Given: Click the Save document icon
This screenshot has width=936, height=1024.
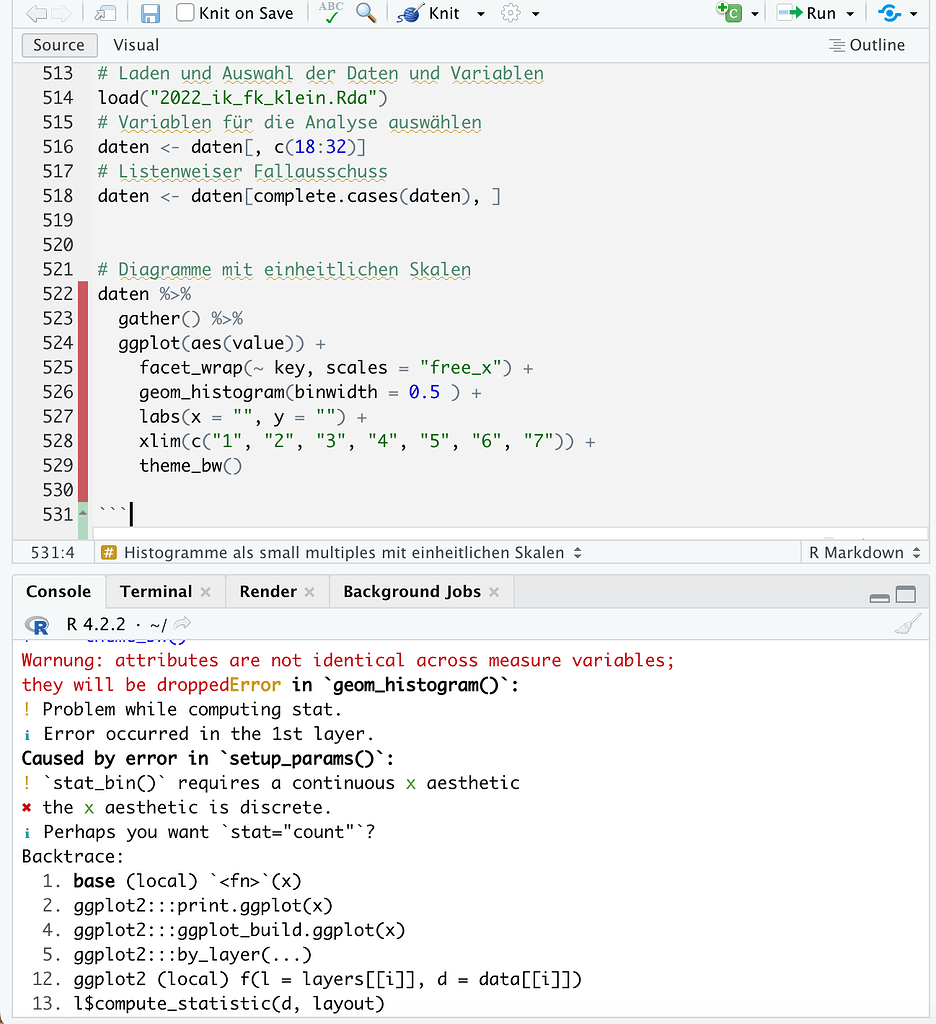Looking at the screenshot, I should [x=150, y=13].
